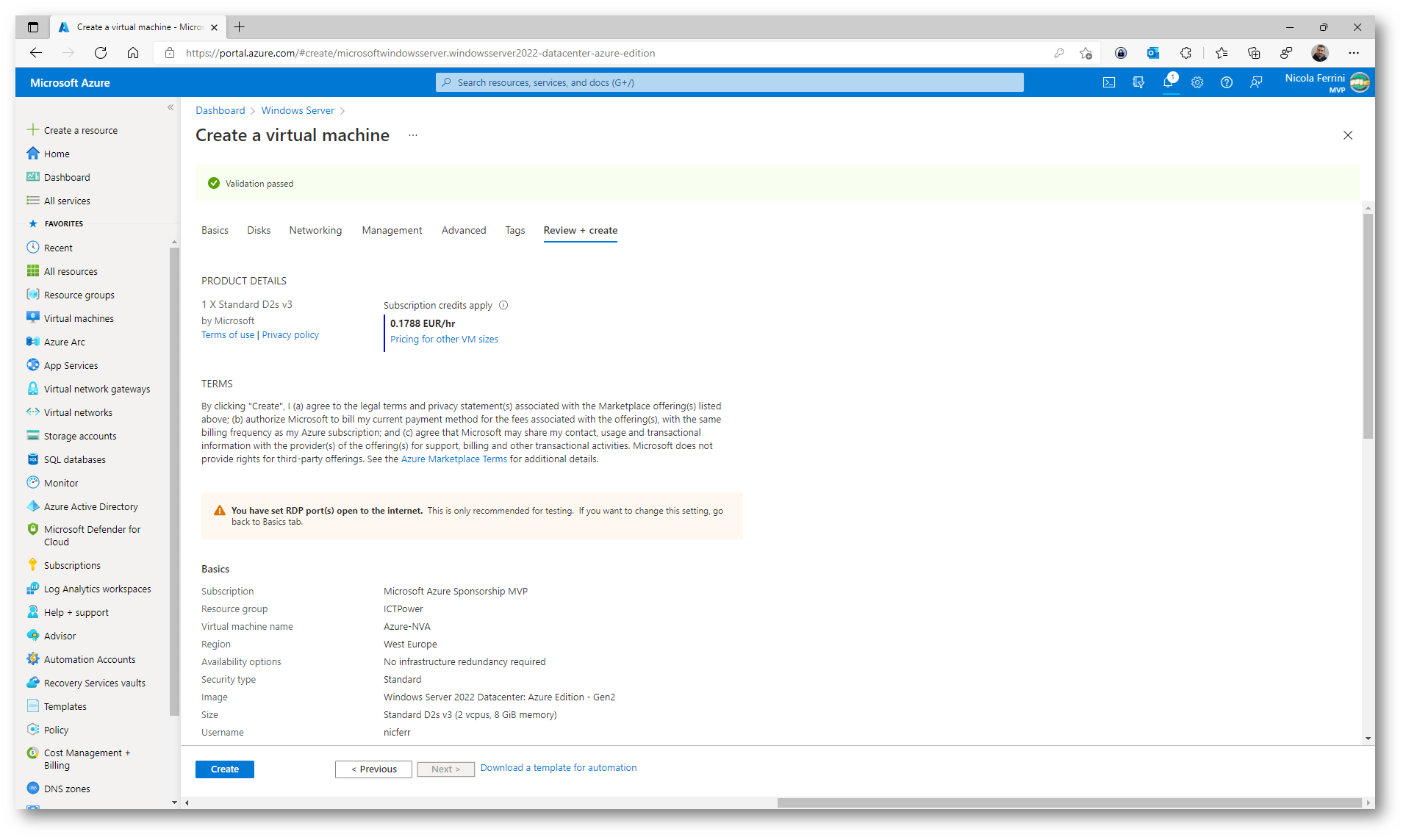Viewport: 1406px width, 840px height.
Task: Close the Create a virtual machine blade
Action: point(1348,135)
